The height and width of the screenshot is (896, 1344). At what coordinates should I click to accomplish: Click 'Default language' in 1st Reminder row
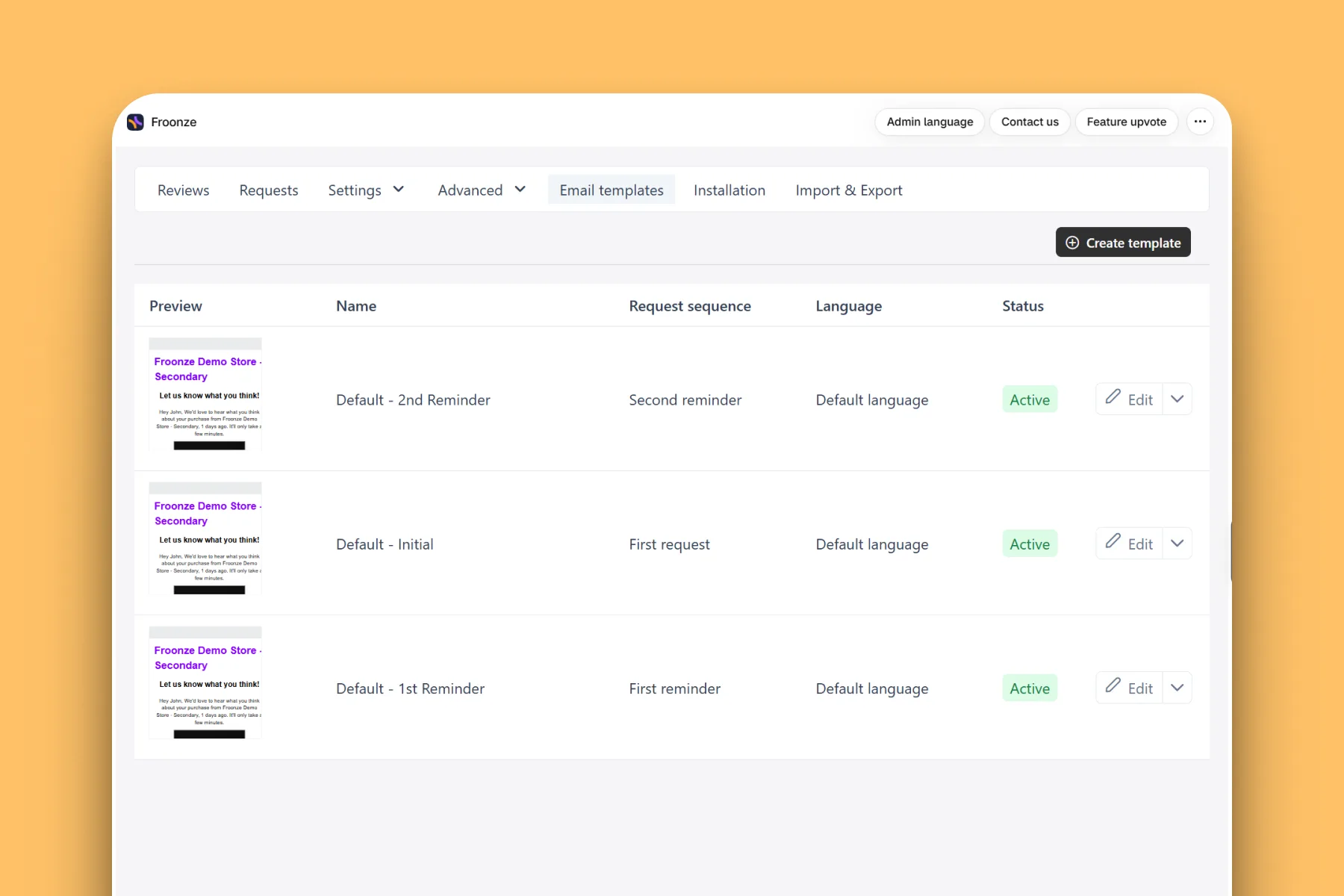(x=872, y=688)
